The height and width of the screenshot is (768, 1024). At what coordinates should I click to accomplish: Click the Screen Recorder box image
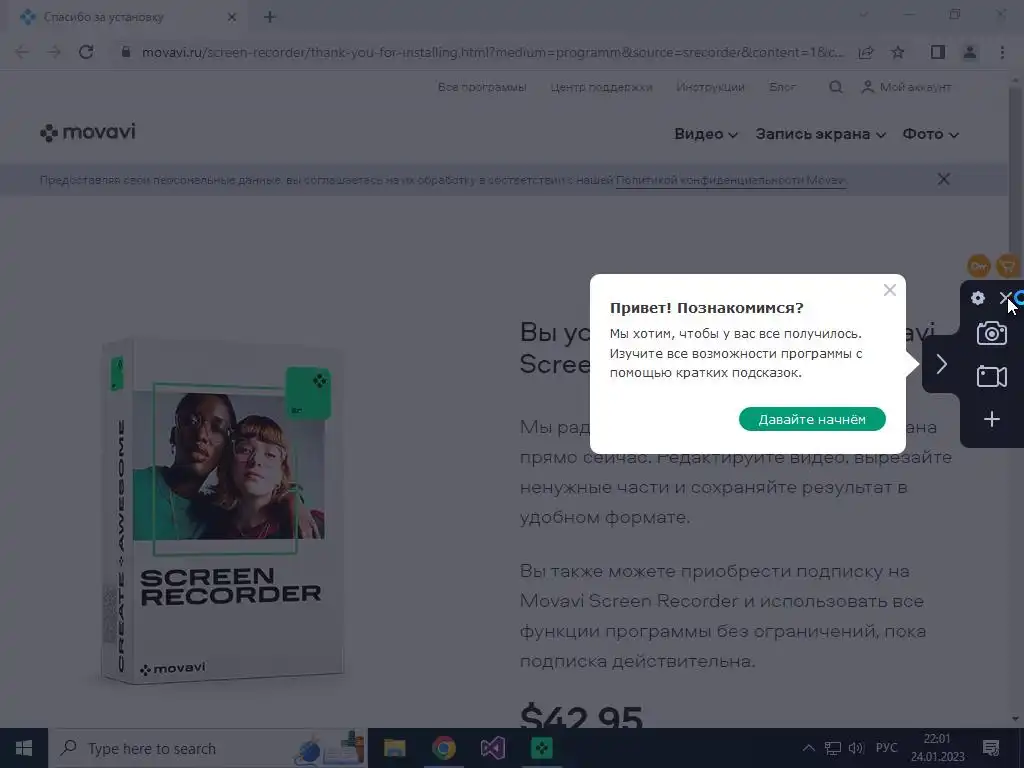222,509
